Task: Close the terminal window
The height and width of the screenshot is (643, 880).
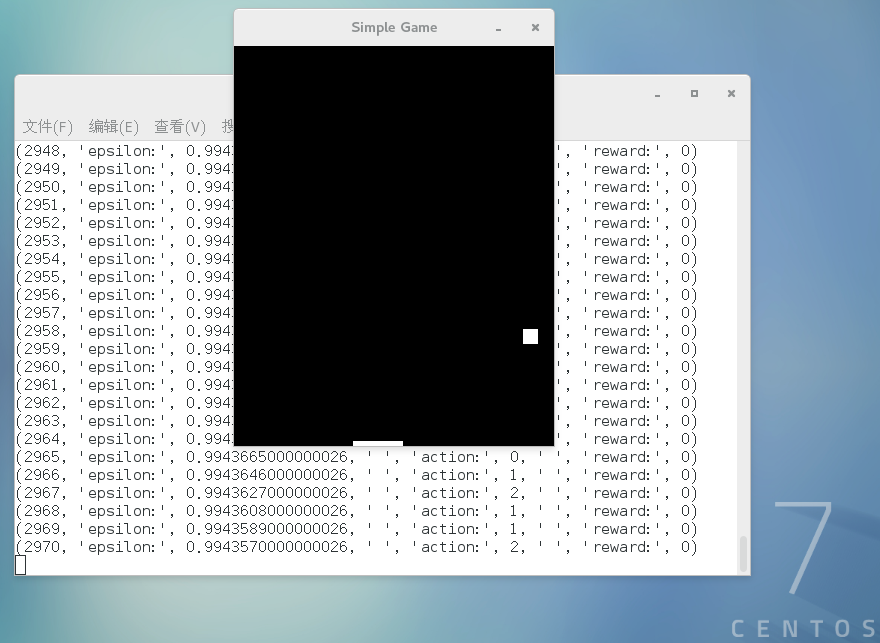Action: coord(731,94)
